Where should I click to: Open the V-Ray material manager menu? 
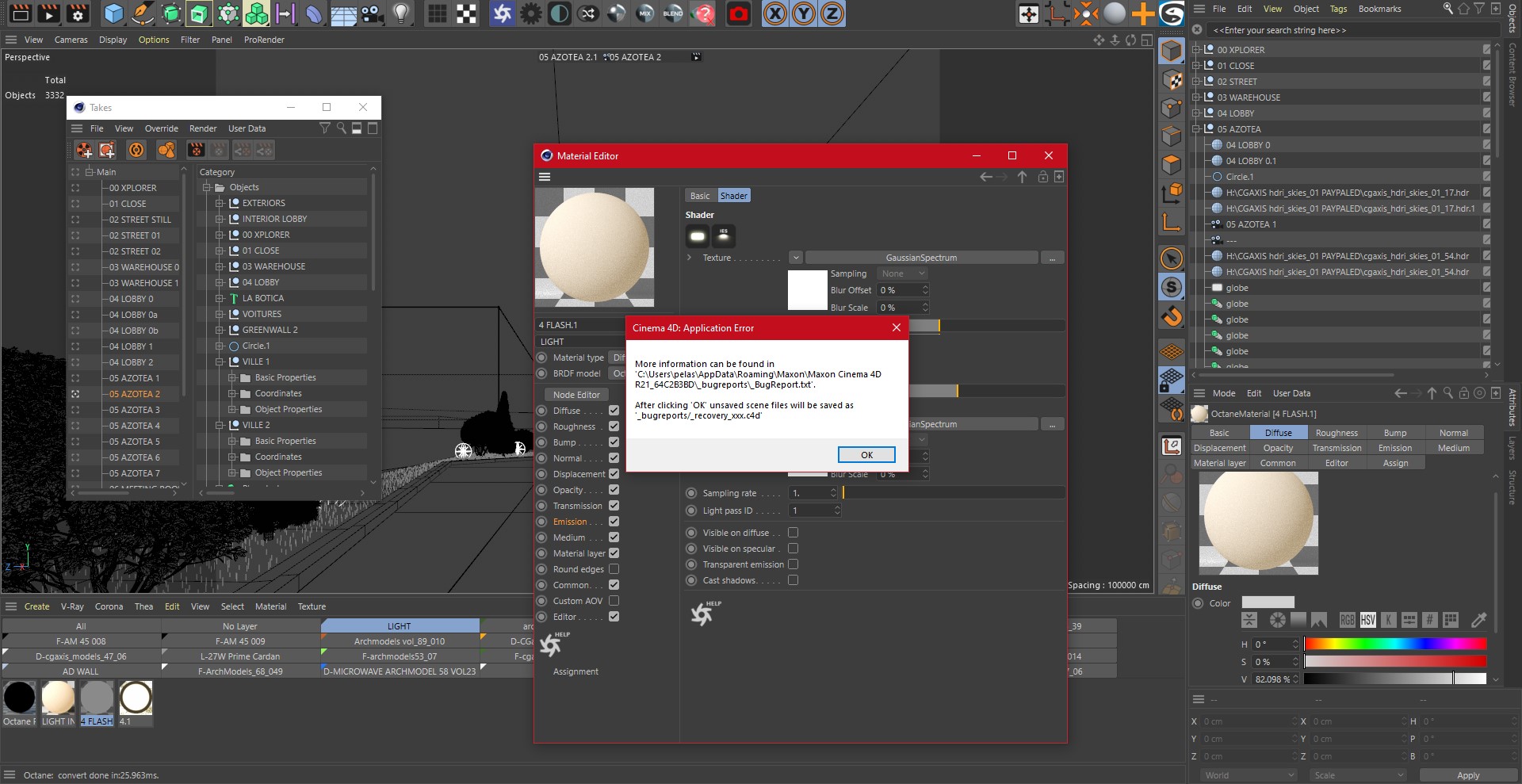pos(72,606)
